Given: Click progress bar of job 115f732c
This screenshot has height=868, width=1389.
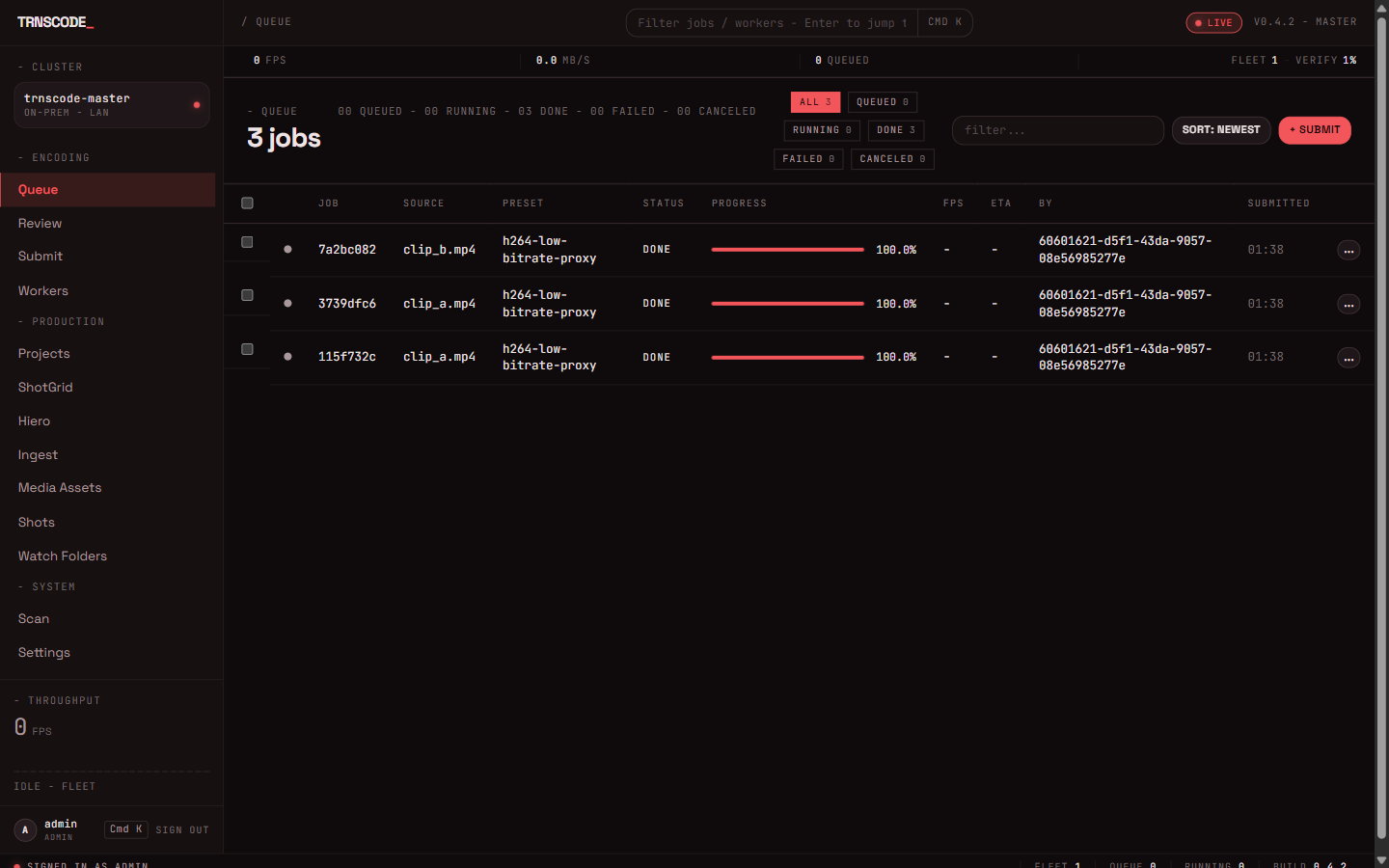Looking at the screenshot, I should 787,358.
